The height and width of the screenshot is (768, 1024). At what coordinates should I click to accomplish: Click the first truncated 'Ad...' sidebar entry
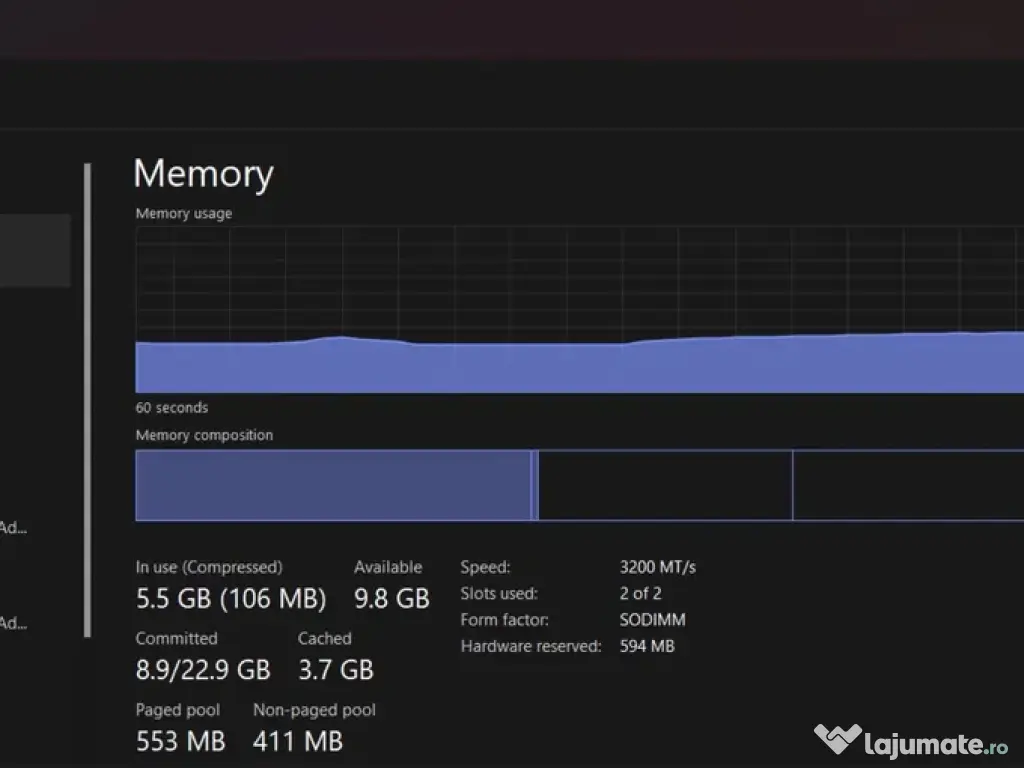[13, 528]
